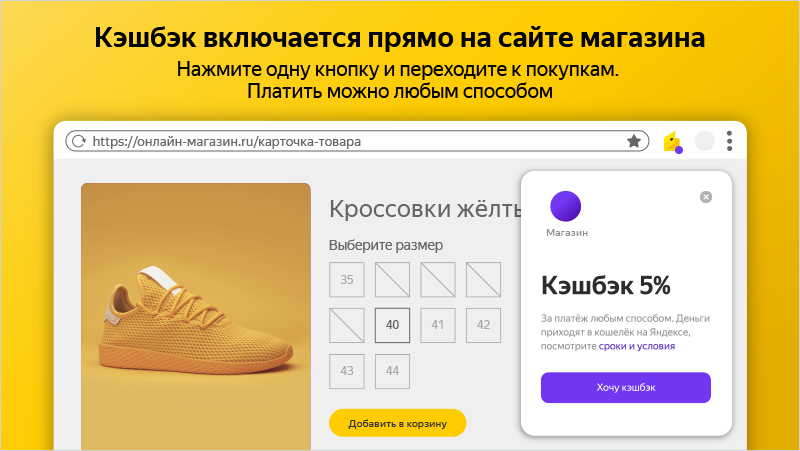The width and height of the screenshot is (800, 451).
Task: Click the bookmark star icon
Action: click(634, 141)
